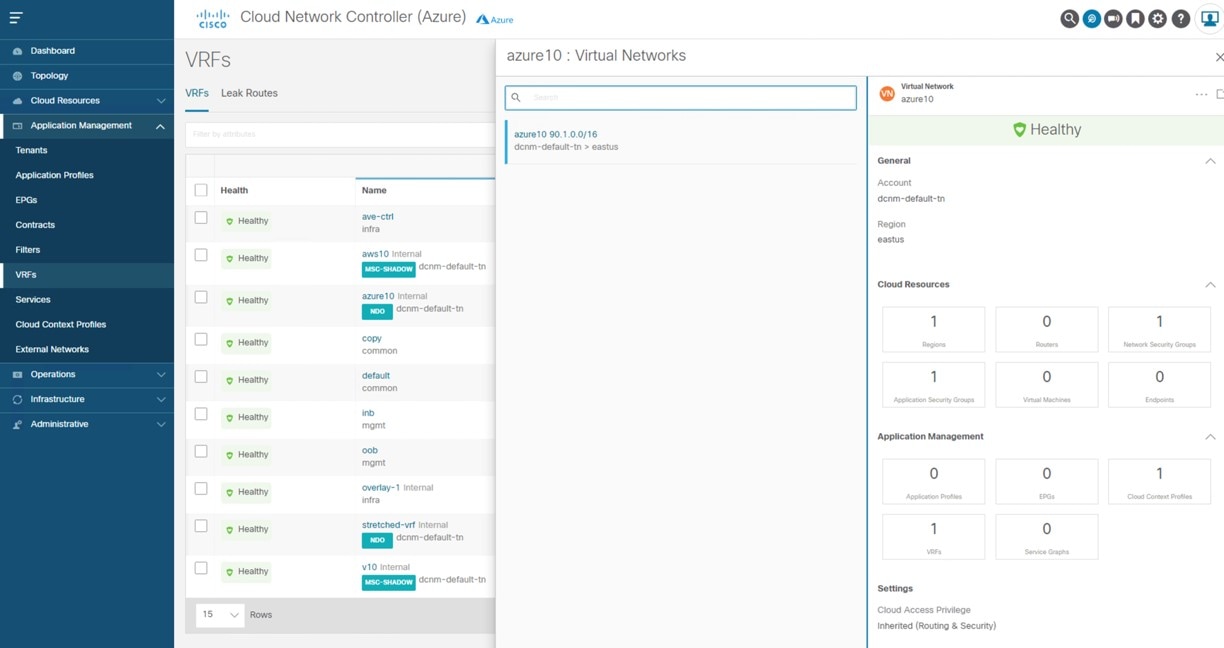Viewport: 1224px width, 648px height.
Task: Collapse the Application Management sidebar chevron
Action: pyautogui.click(x=161, y=126)
